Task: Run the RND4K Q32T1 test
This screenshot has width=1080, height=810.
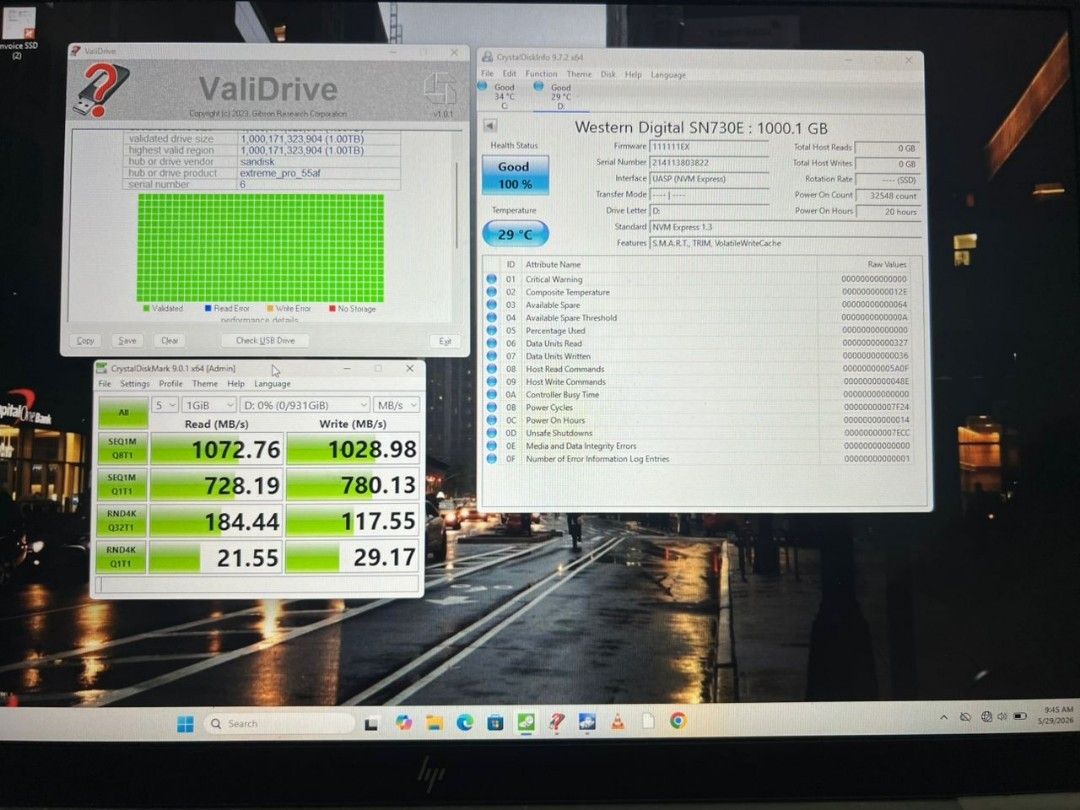Action: tap(122, 521)
